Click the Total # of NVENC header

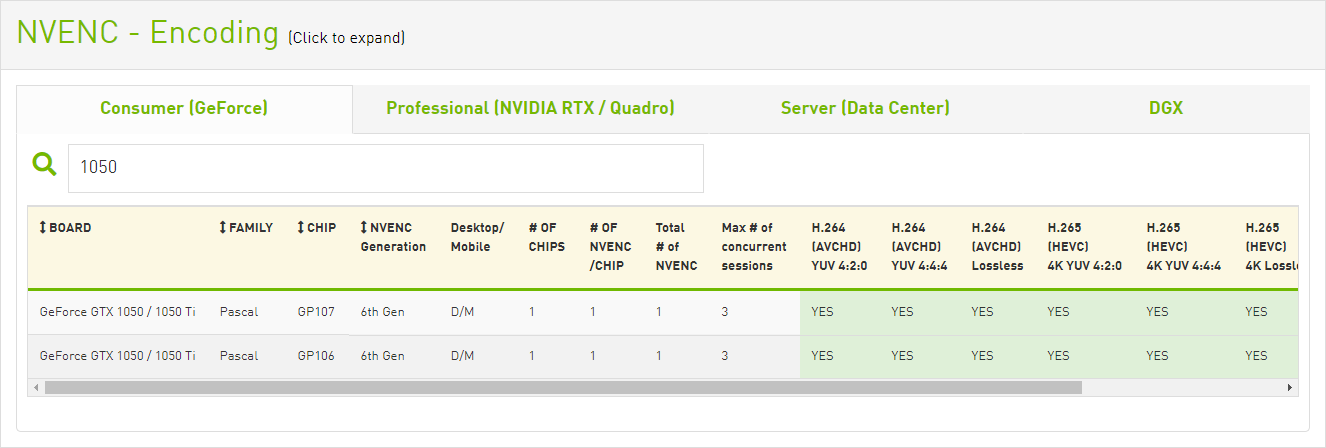point(676,246)
